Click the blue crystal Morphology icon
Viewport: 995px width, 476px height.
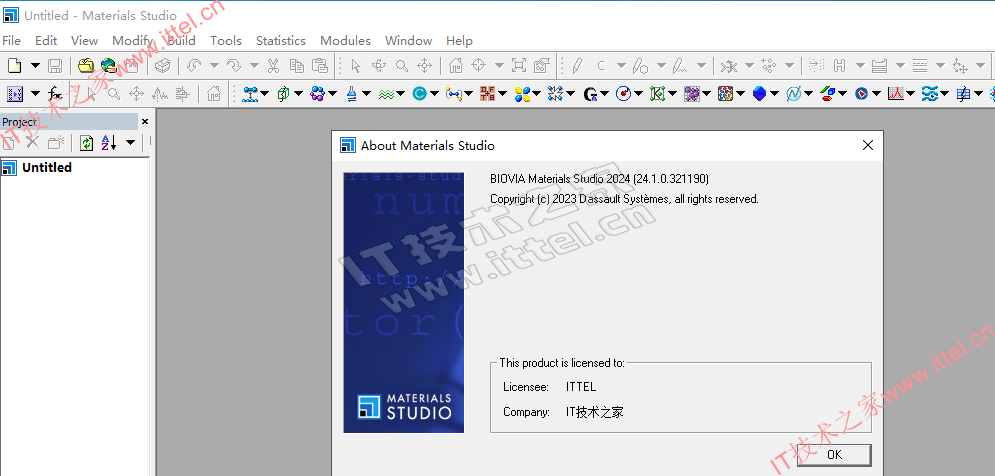pos(760,94)
